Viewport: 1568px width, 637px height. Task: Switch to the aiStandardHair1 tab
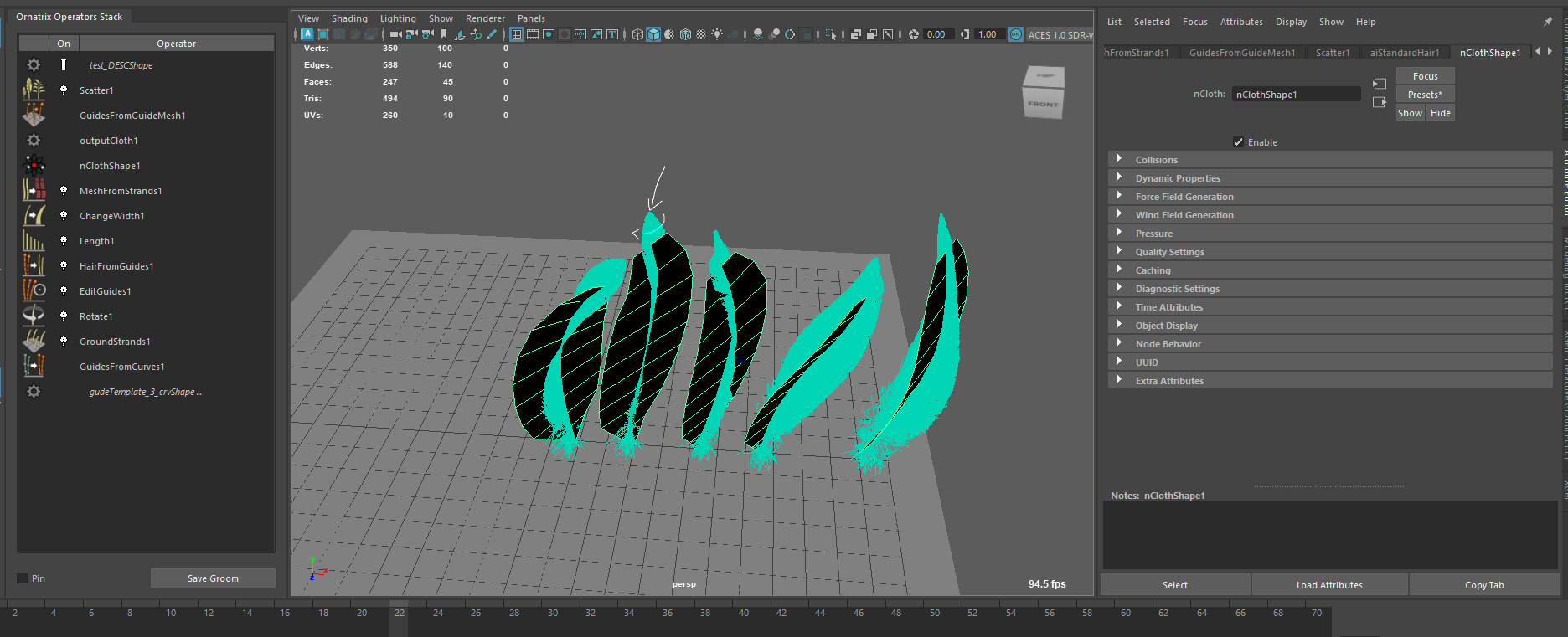click(1404, 53)
